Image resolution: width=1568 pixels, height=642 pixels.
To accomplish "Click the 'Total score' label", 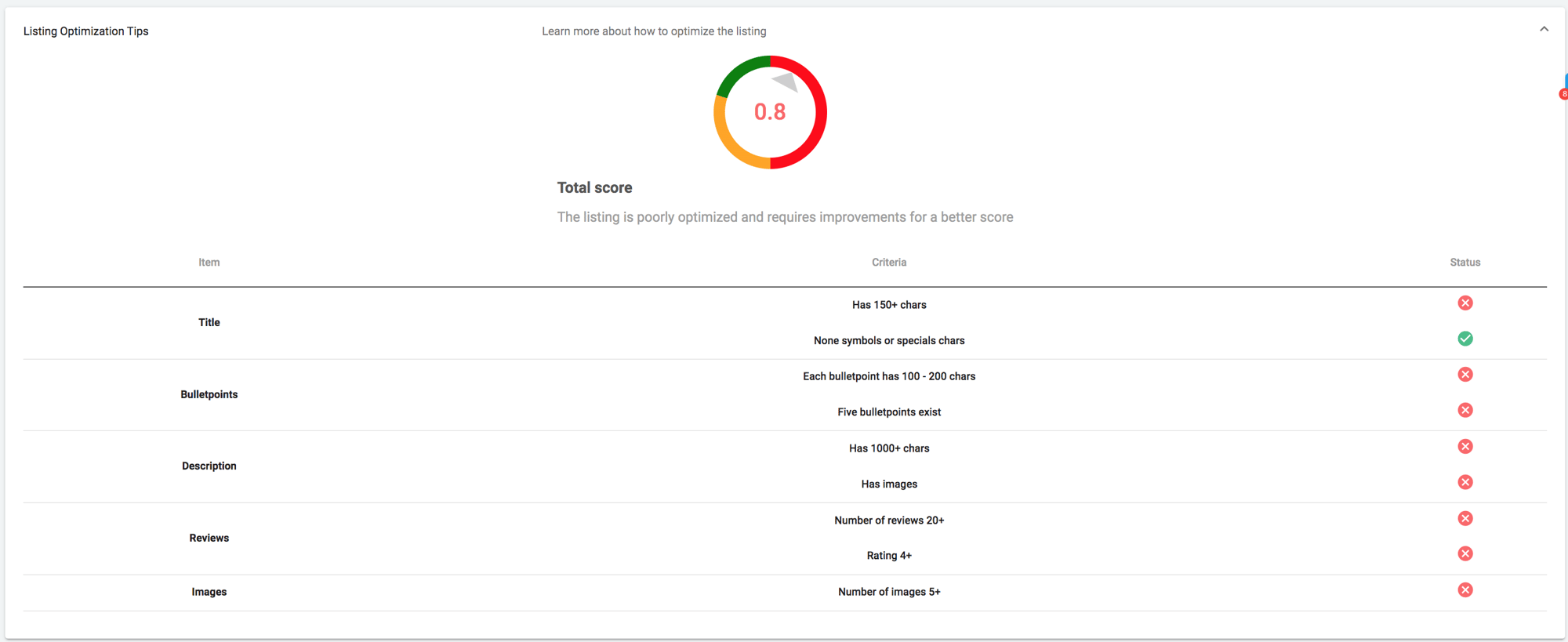I will pos(594,188).
